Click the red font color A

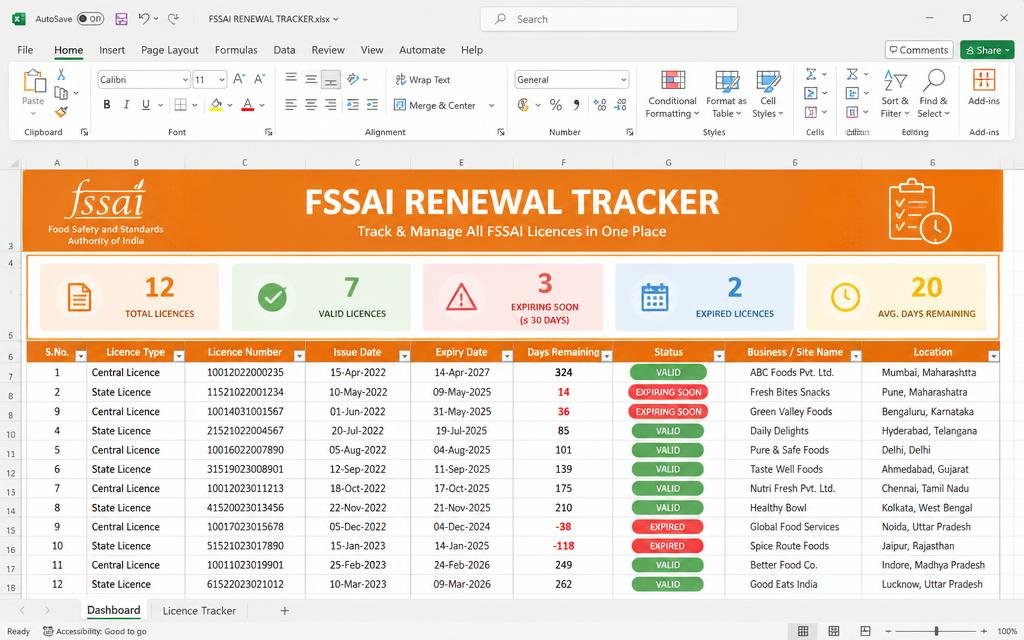(x=248, y=104)
